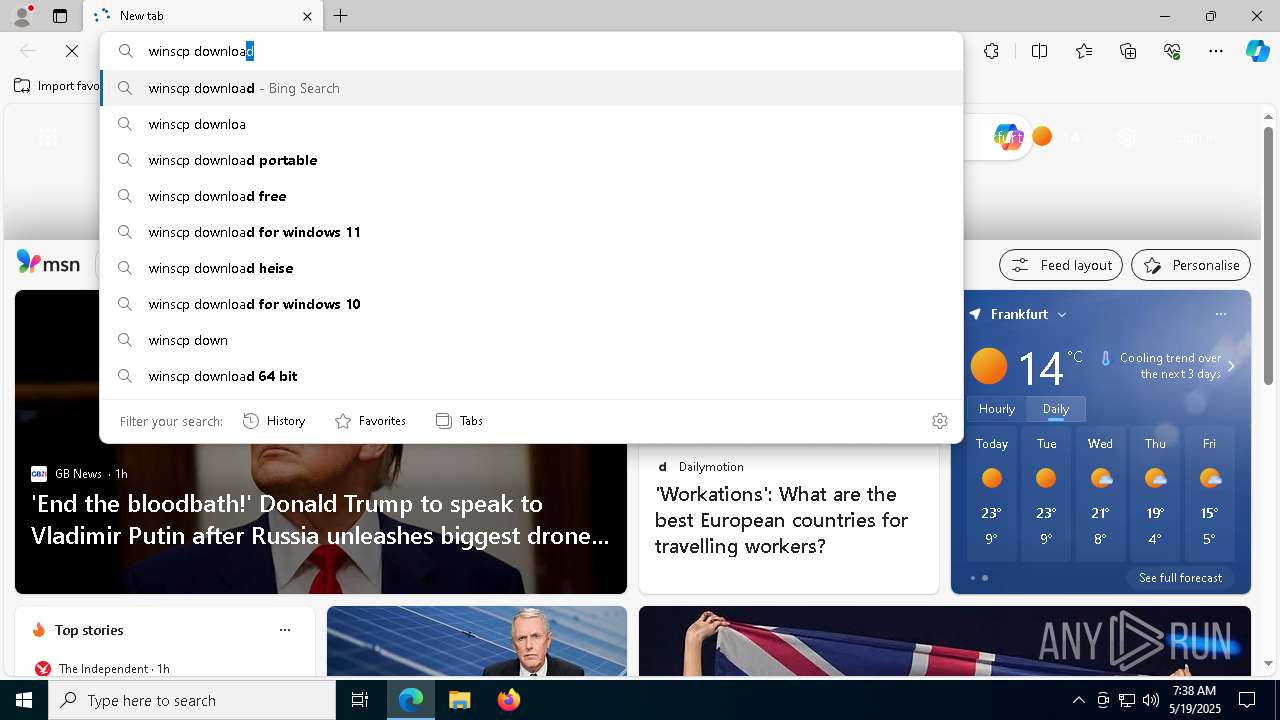Select Fri forecast column

click(1209, 496)
